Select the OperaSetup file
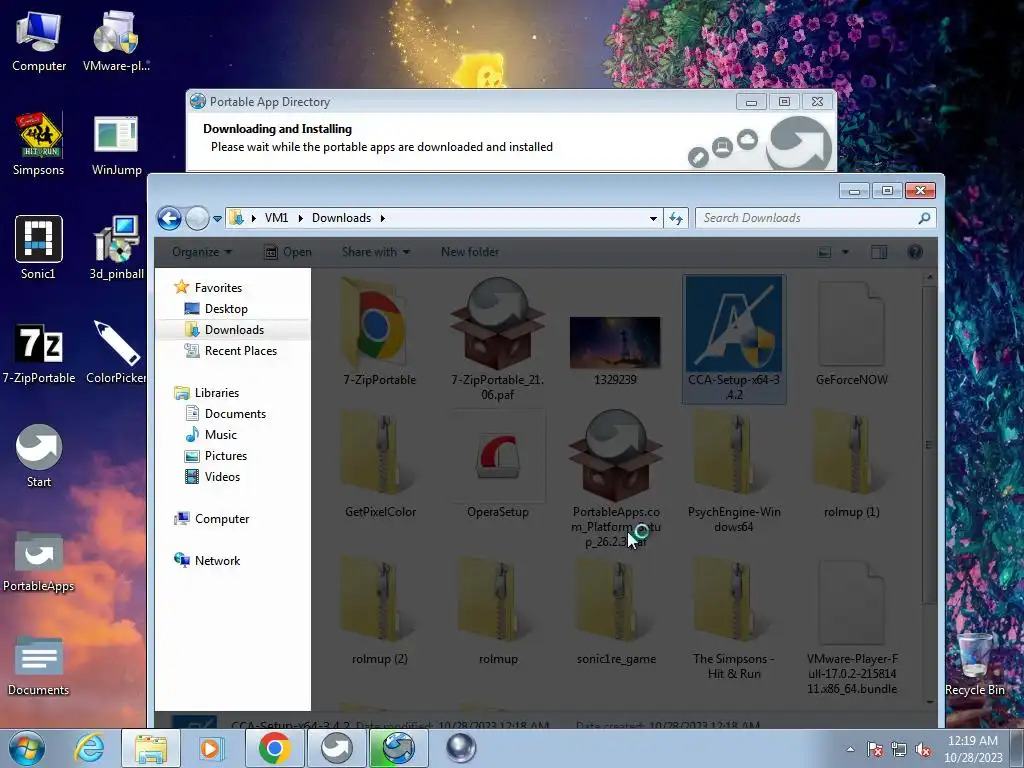Screen dimensions: 1024x768 pos(498,465)
